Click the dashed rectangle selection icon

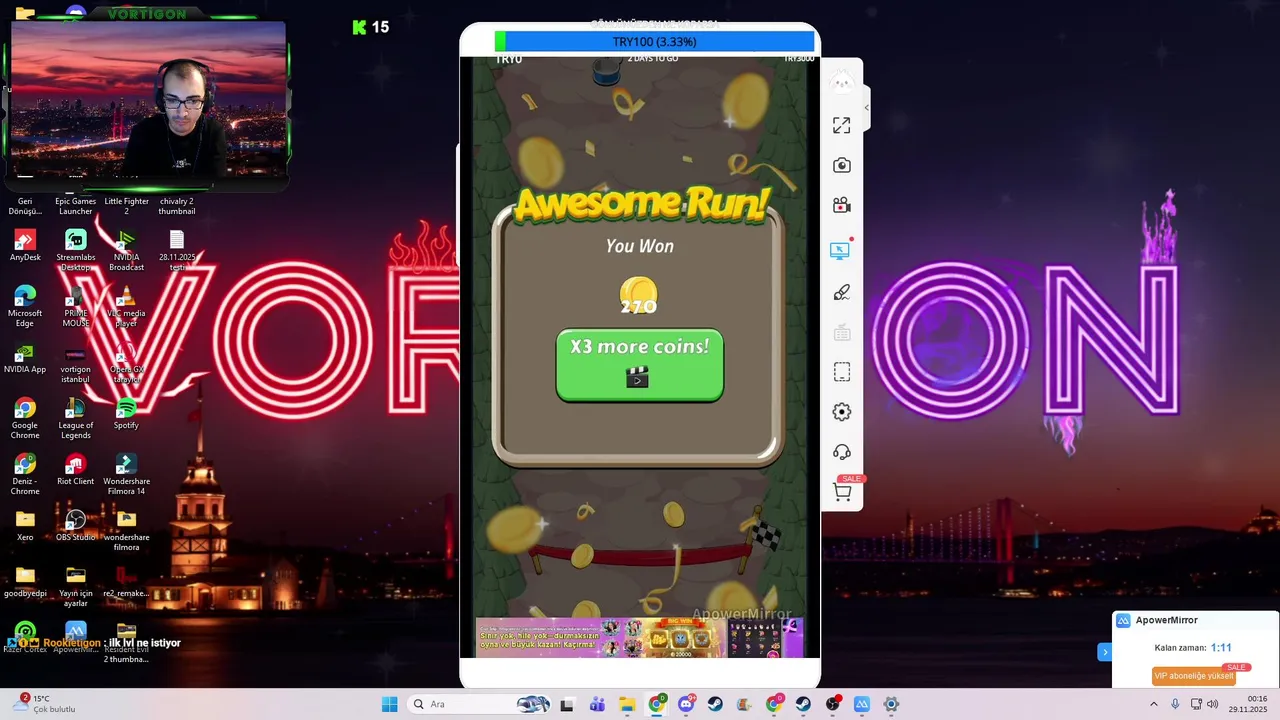[x=842, y=372]
